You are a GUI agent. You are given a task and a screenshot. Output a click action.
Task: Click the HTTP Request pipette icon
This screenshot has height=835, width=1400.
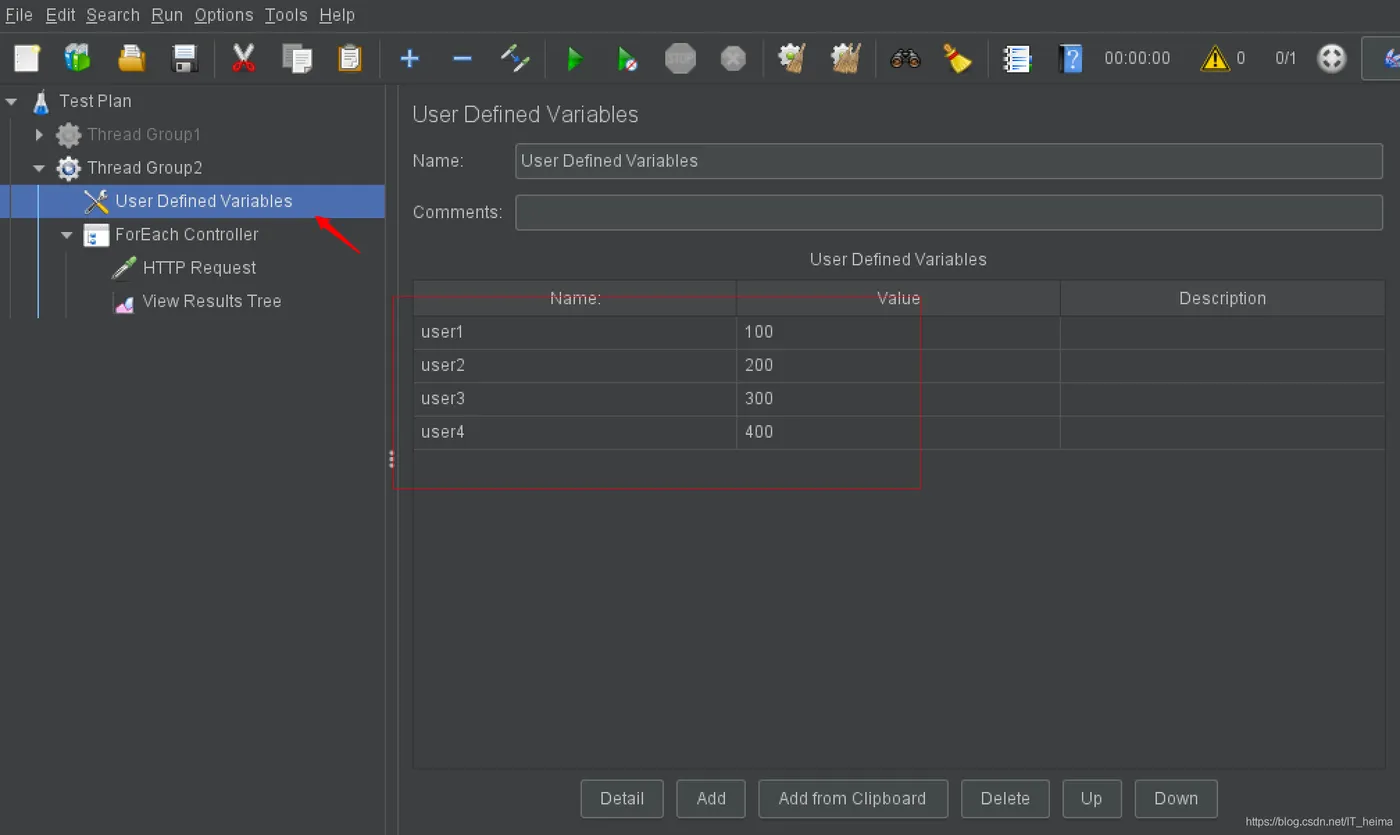(124, 268)
